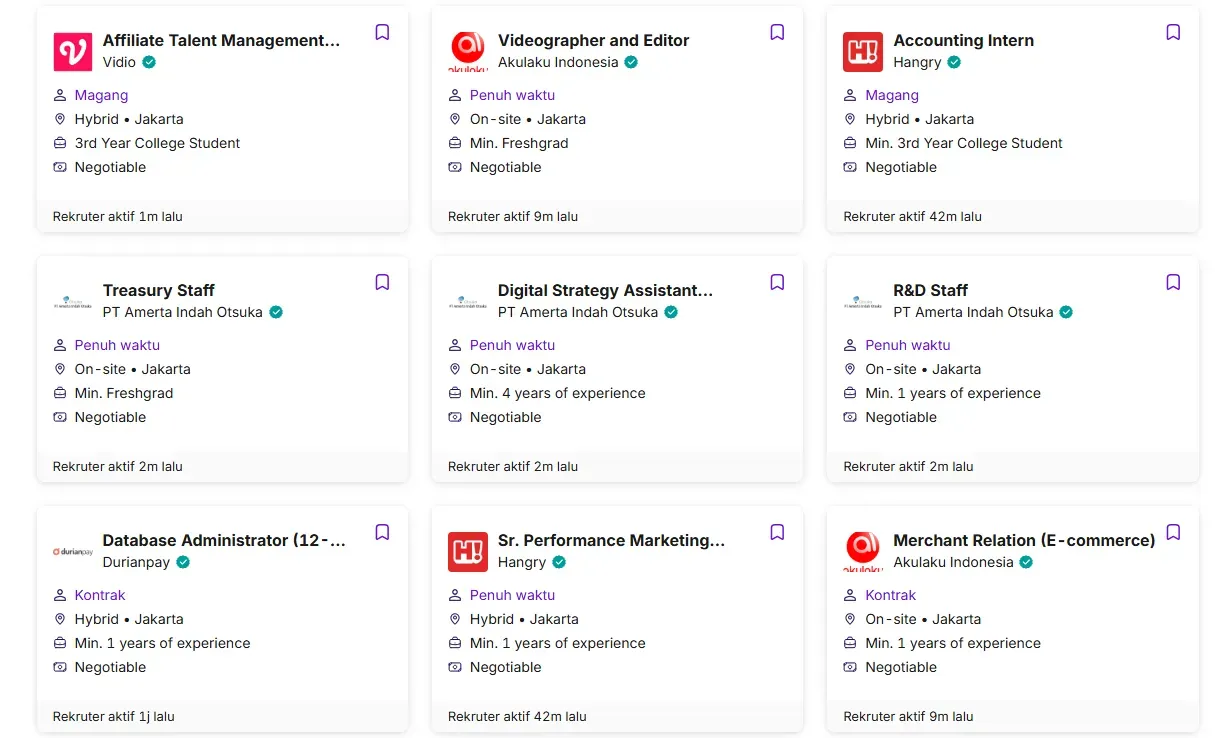The width and height of the screenshot is (1215, 738).
Task: Click the Akulaku logo on Videographer card
Action: pyautogui.click(x=467, y=52)
